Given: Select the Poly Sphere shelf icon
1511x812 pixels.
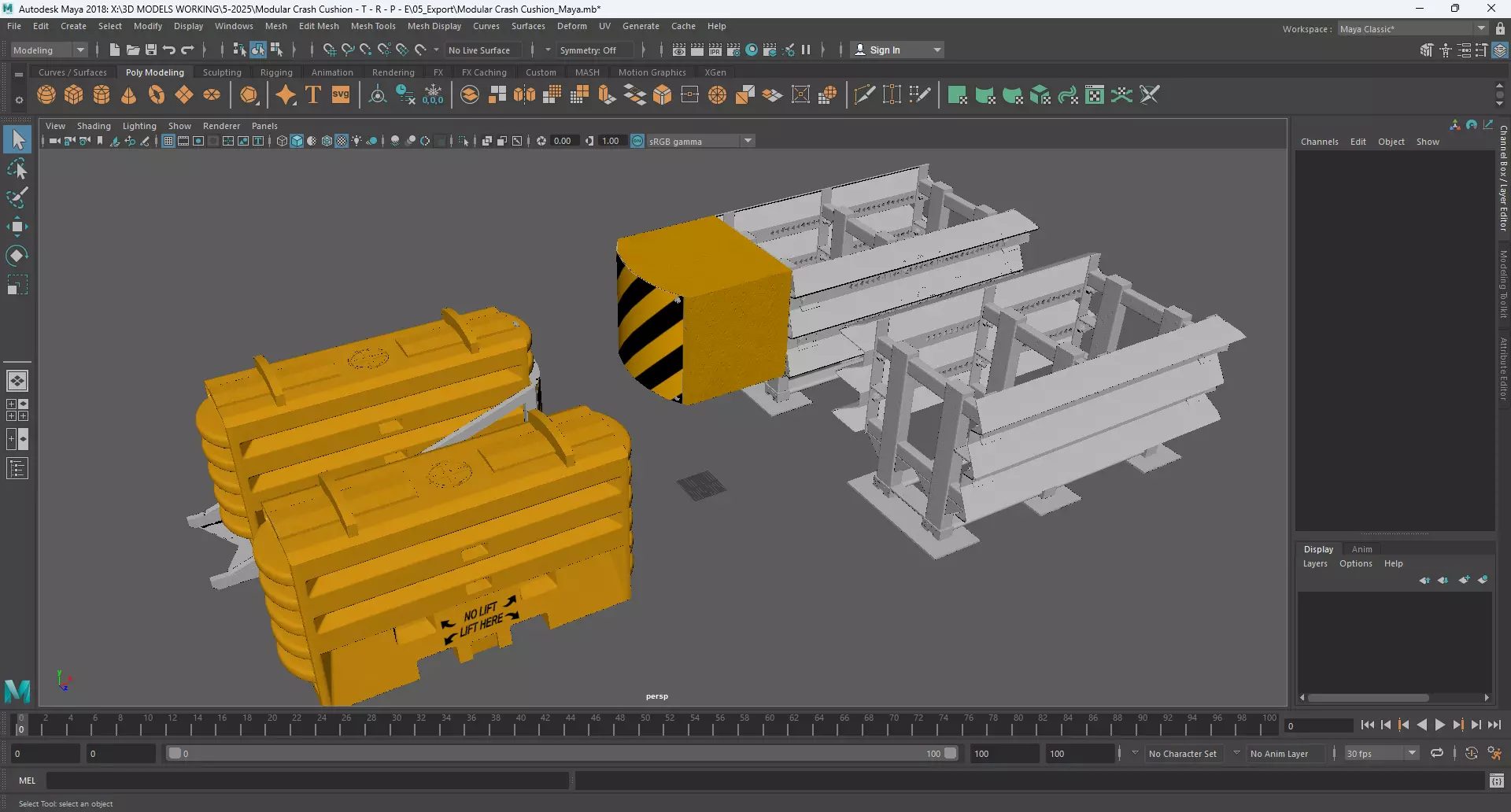Looking at the screenshot, I should tap(46, 95).
